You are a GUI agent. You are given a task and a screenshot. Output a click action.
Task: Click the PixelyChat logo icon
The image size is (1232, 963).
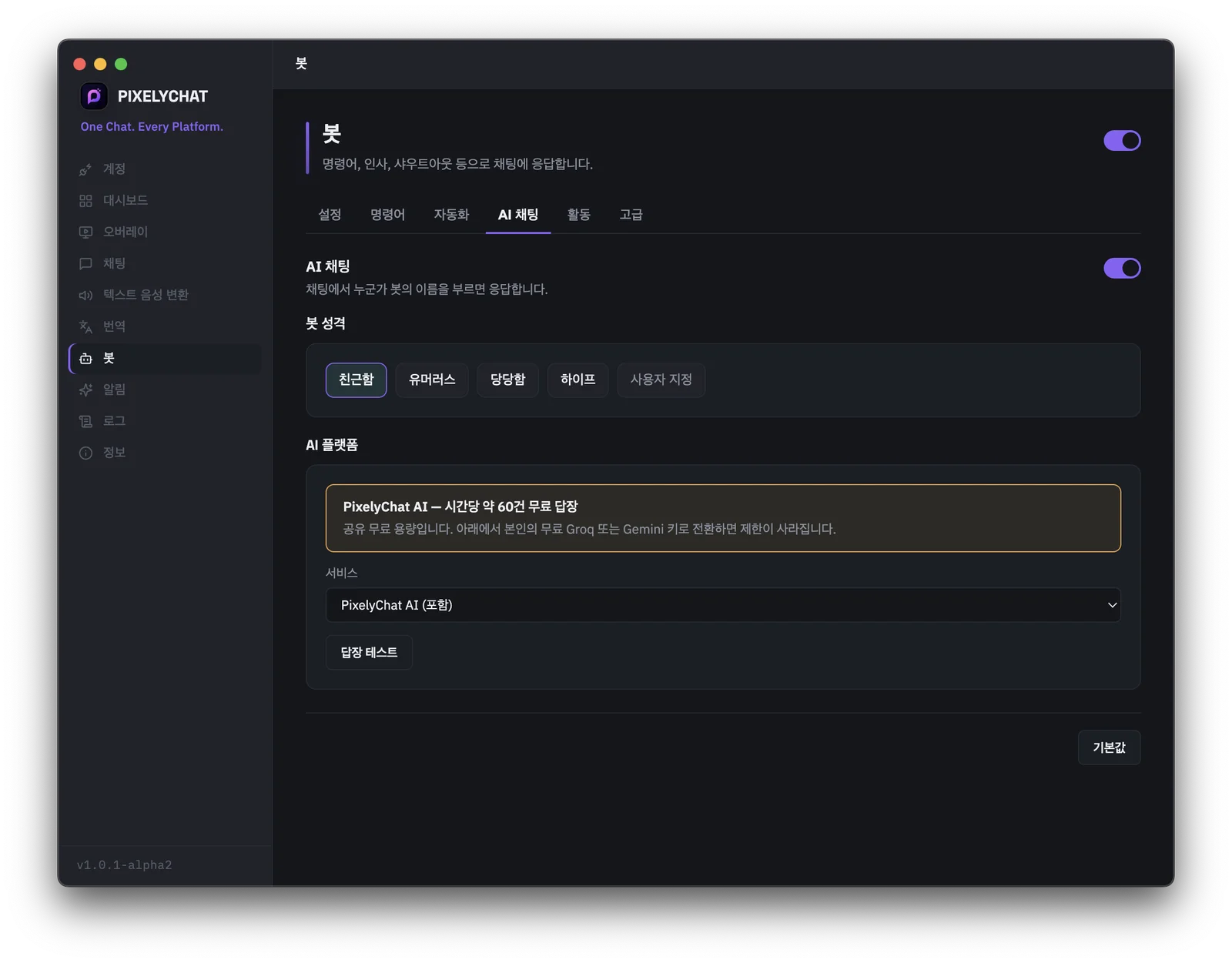click(94, 96)
